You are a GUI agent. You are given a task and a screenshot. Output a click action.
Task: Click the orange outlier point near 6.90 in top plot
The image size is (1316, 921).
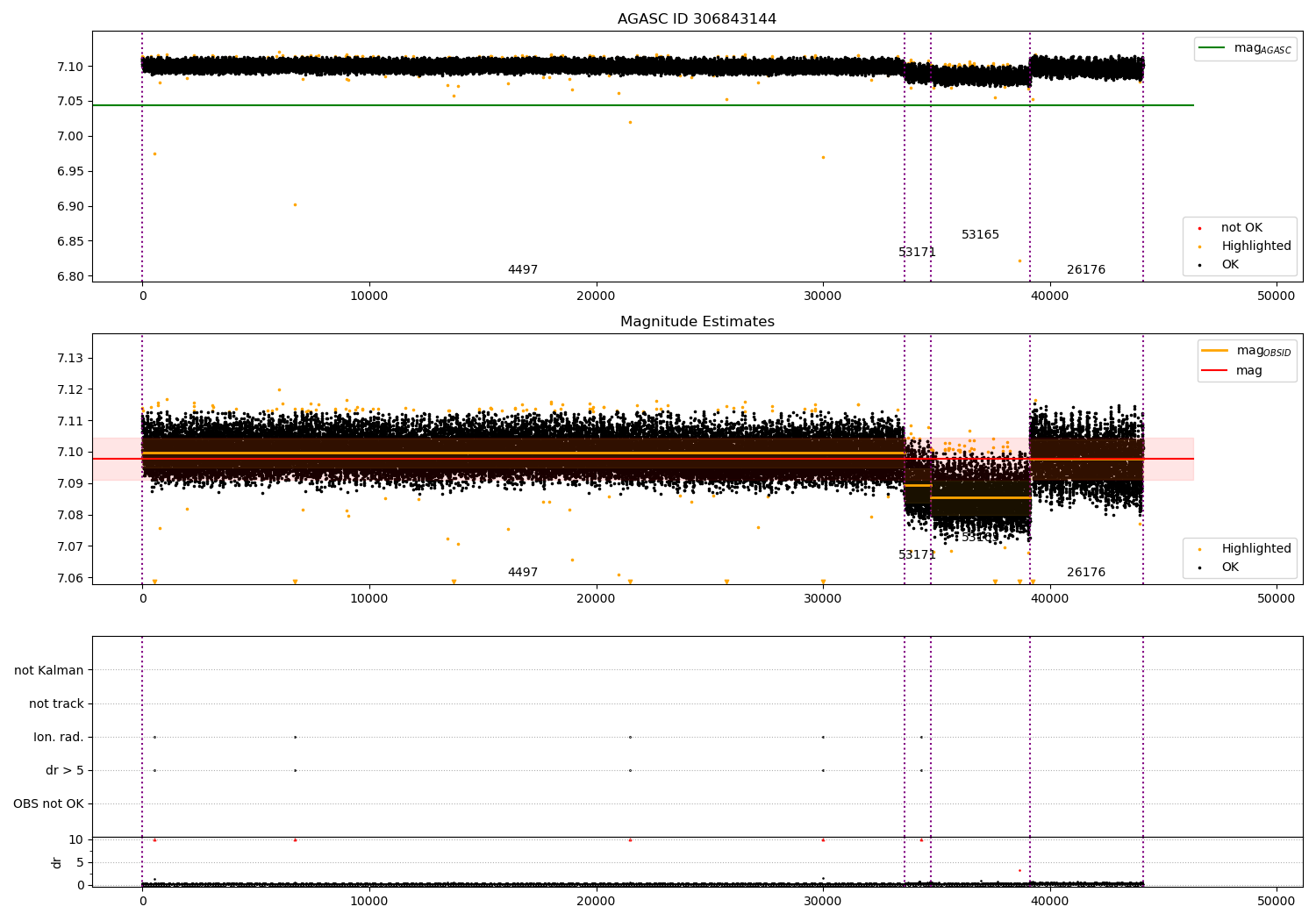click(295, 204)
